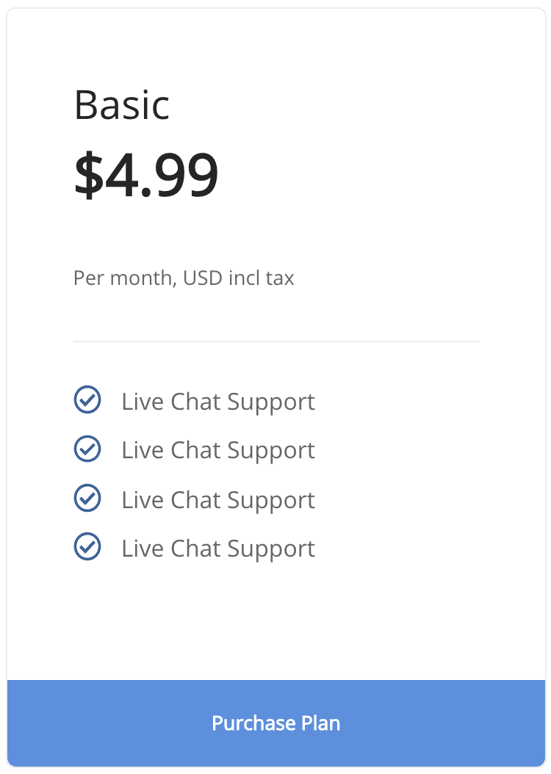Click the first Live Chat Support checkmark icon
The height and width of the screenshot is (774, 551).
(x=87, y=399)
